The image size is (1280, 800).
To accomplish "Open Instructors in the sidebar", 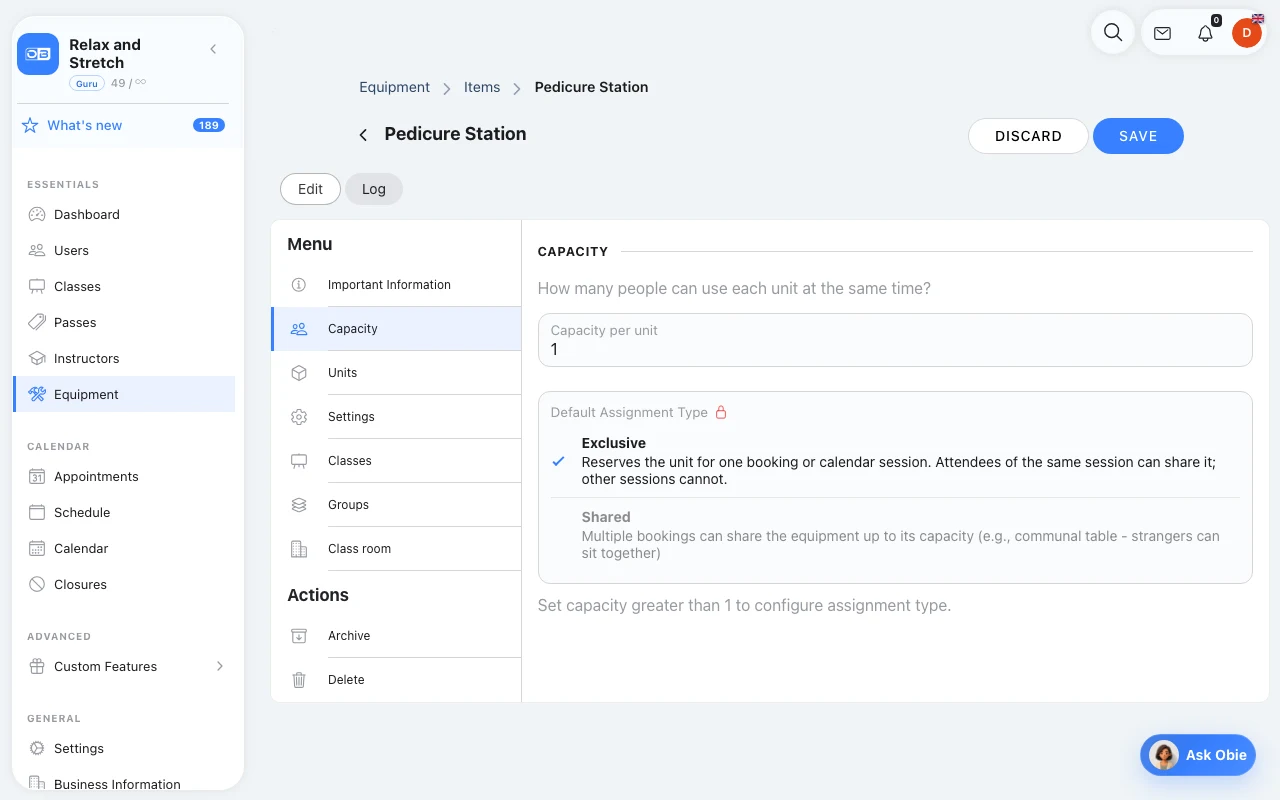I will coord(124,358).
